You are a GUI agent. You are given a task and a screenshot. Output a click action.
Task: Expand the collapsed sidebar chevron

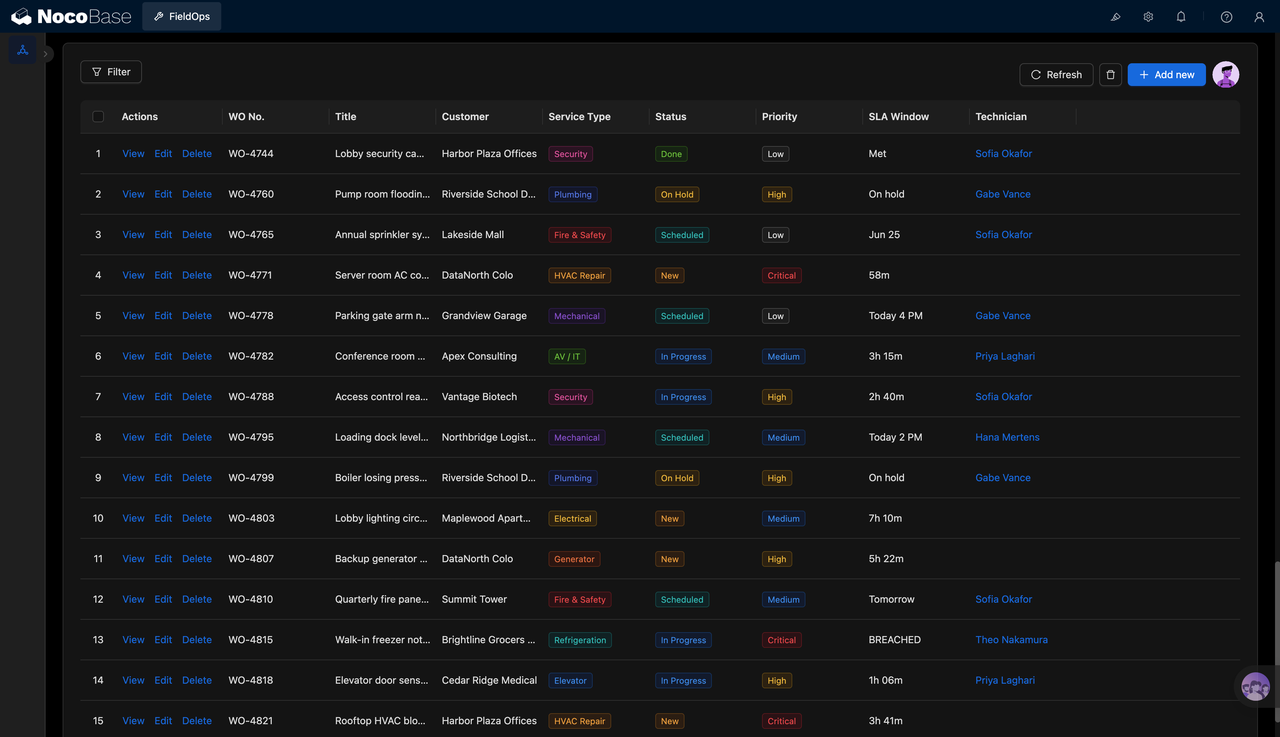tap(47, 54)
